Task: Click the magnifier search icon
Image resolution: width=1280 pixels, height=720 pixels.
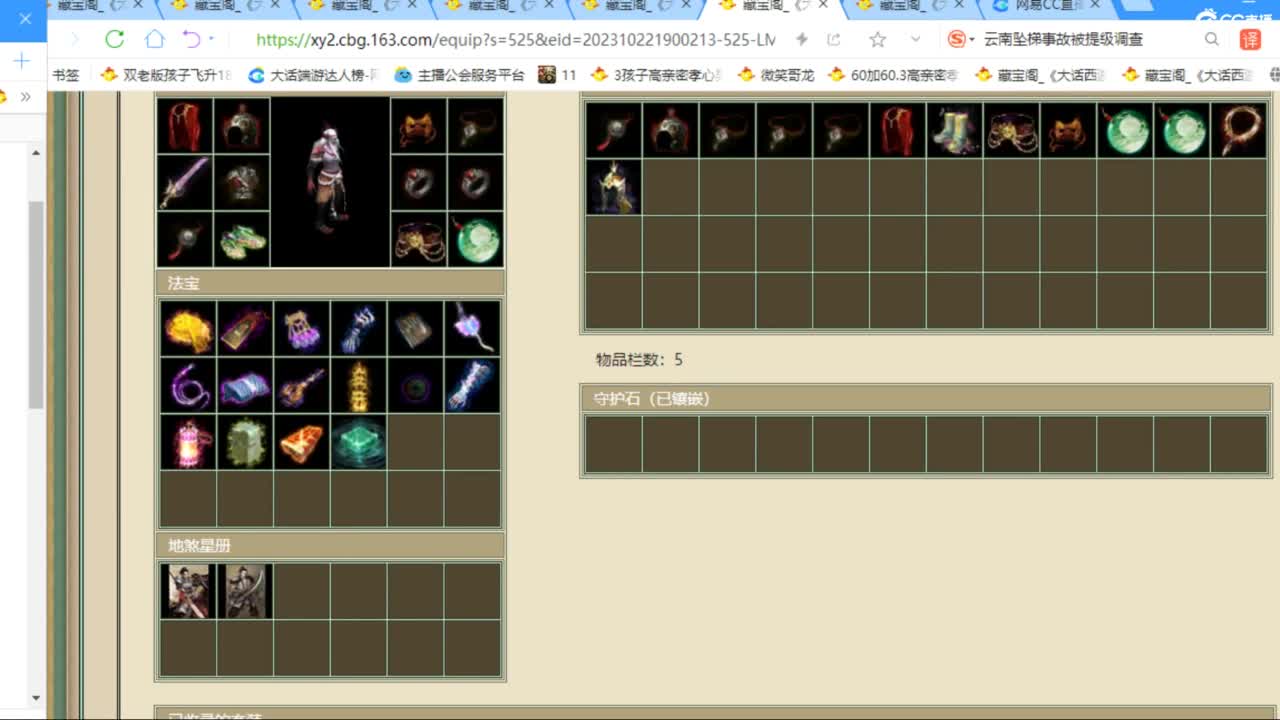Action: [x=1212, y=40]
